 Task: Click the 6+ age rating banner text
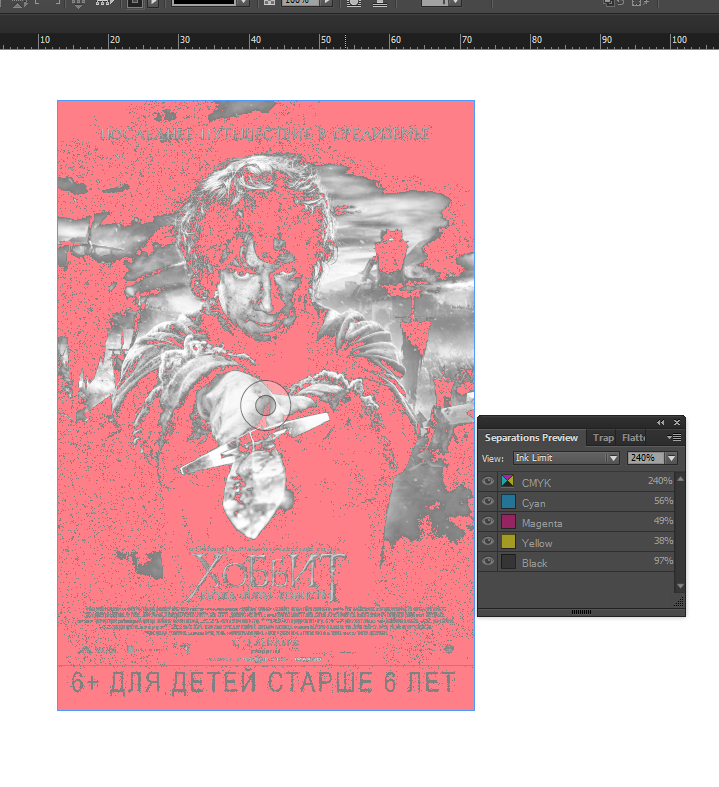pyautogui.click(x=263, y=683)
